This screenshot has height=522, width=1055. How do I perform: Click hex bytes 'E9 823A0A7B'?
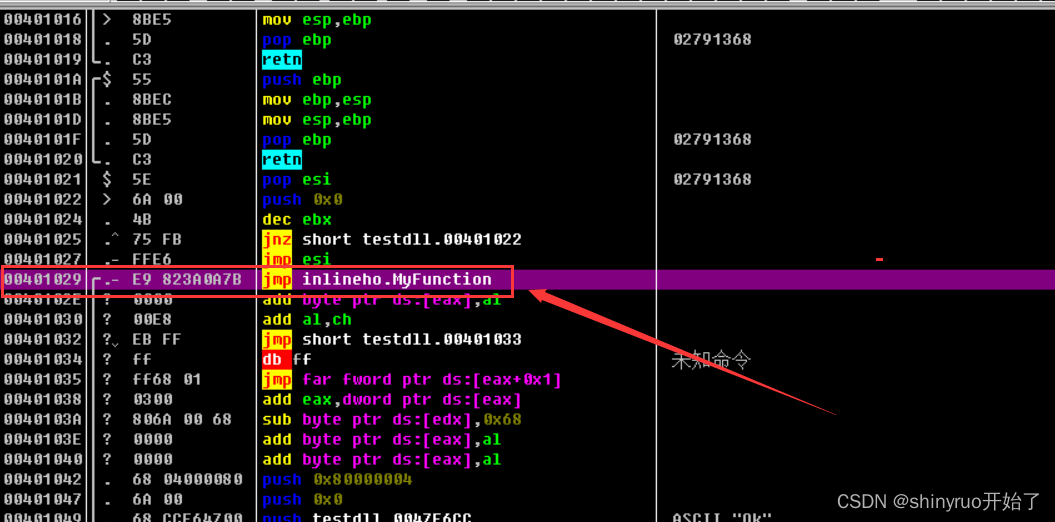pyautogui.click(x=187, y=279)
